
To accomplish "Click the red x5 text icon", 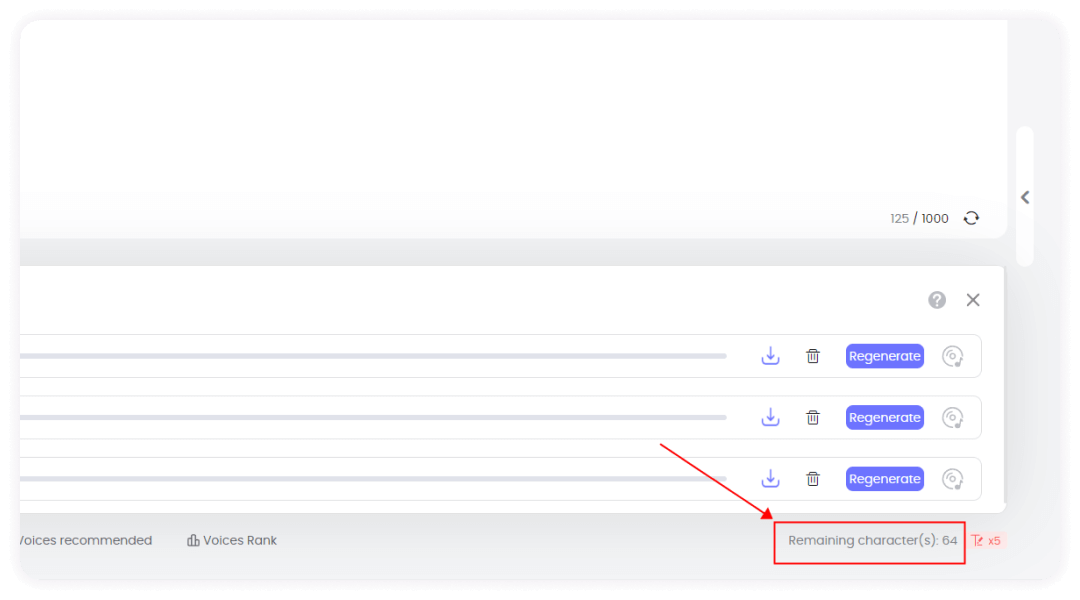I will pos(986,541).
